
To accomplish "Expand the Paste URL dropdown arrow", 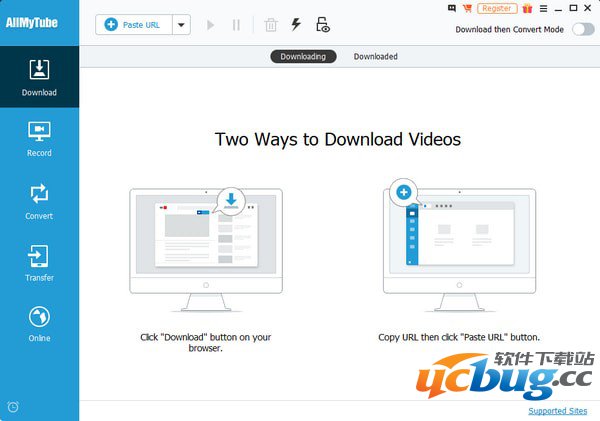I will tap(180, 25).
